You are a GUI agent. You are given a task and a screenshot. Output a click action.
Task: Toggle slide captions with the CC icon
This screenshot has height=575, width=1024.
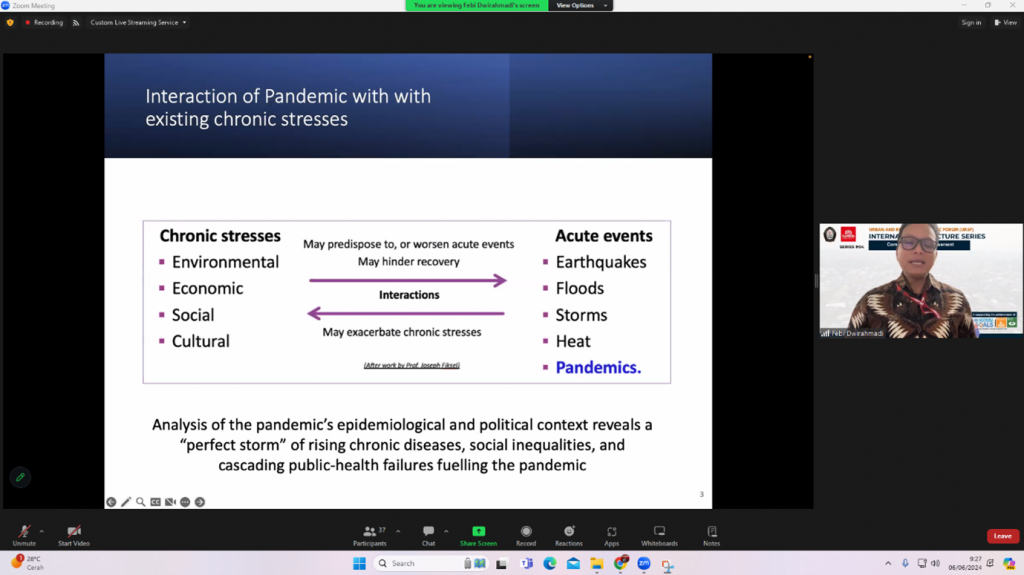pyautogui.click(x=156, y=502)
